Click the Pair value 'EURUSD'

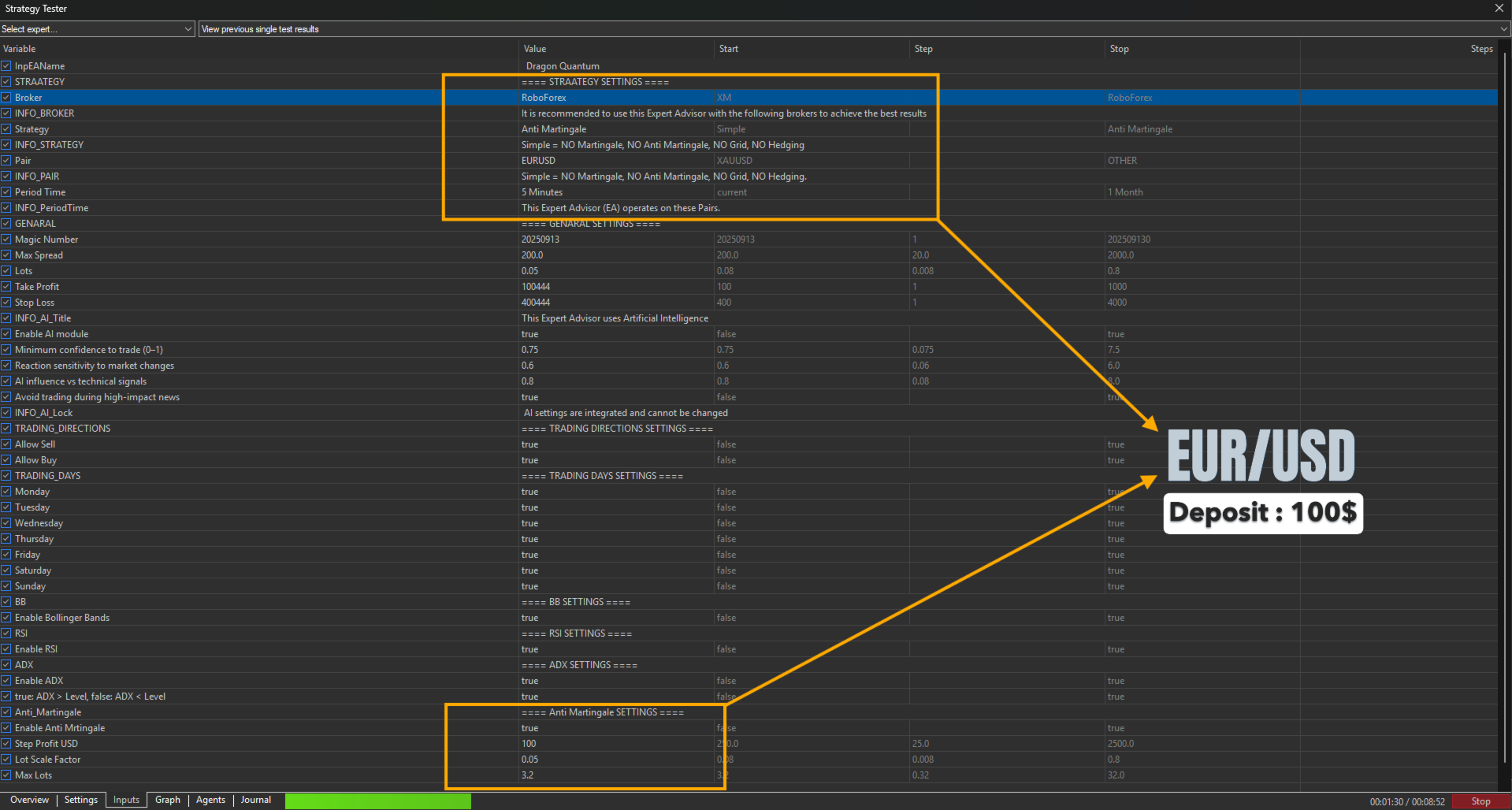pos(538,161)
